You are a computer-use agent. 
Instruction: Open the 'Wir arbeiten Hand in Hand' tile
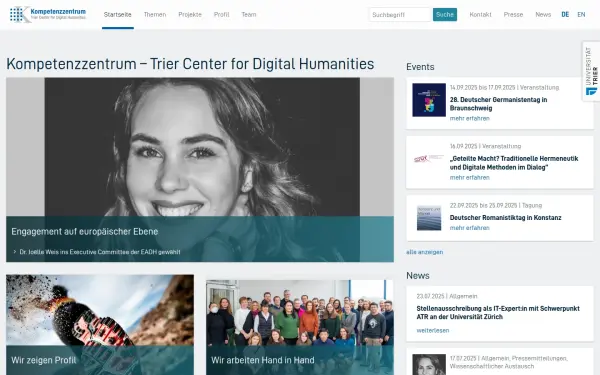(x=300, y=327)
